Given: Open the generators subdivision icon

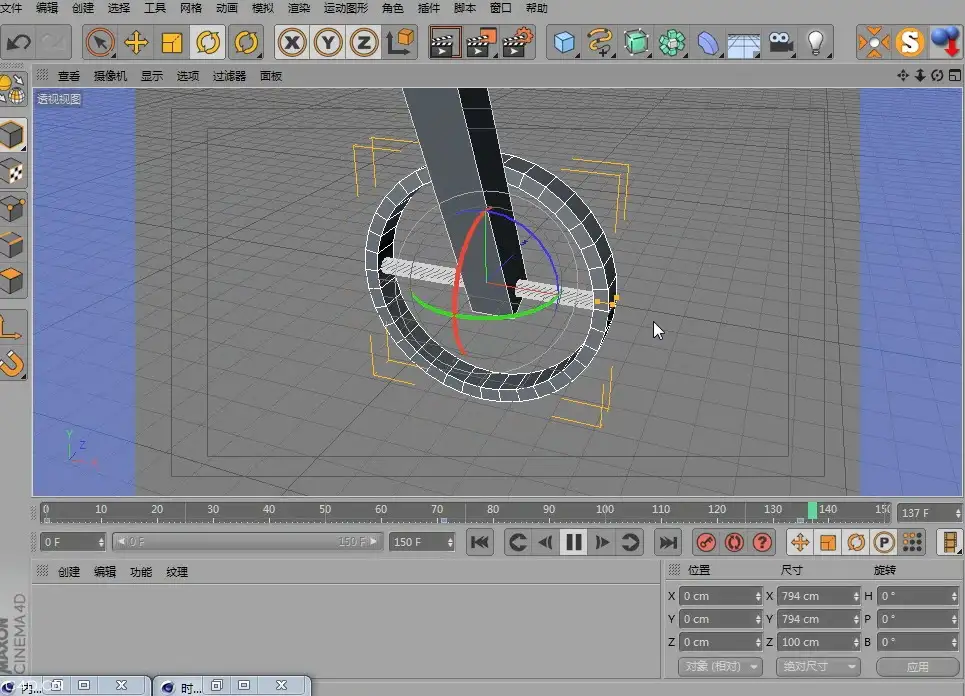Looking at the screenshot, I should [x=636, y=42].
